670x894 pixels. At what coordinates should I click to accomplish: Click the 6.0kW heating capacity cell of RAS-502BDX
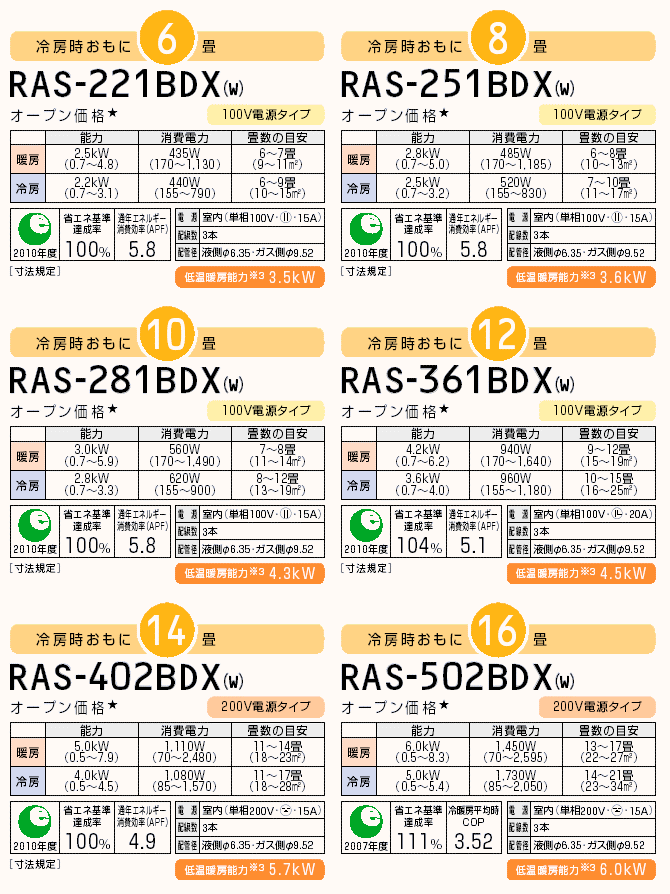[423, 751]
